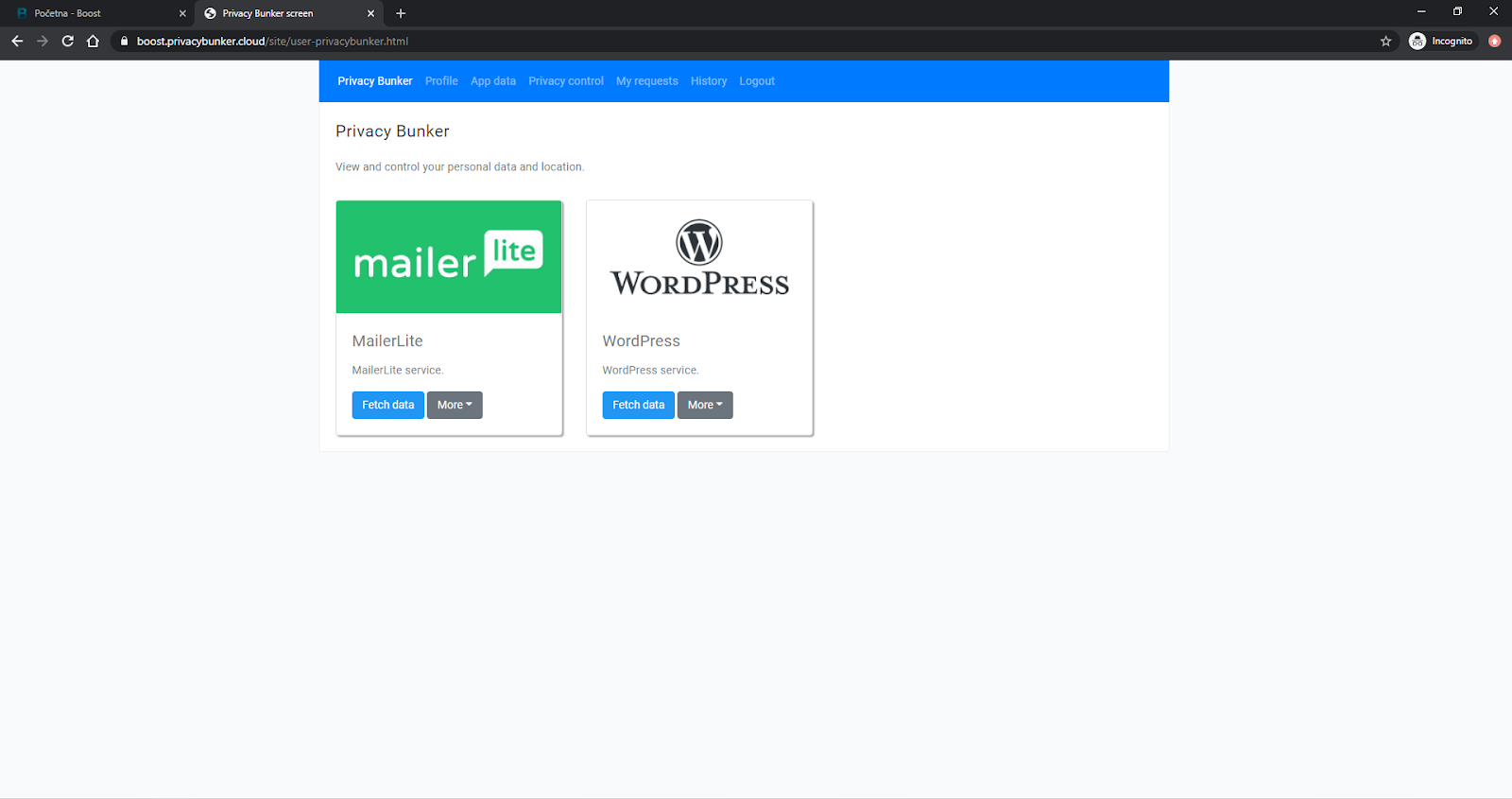
Task: Click the padlock site info icon
Action: 124,41
